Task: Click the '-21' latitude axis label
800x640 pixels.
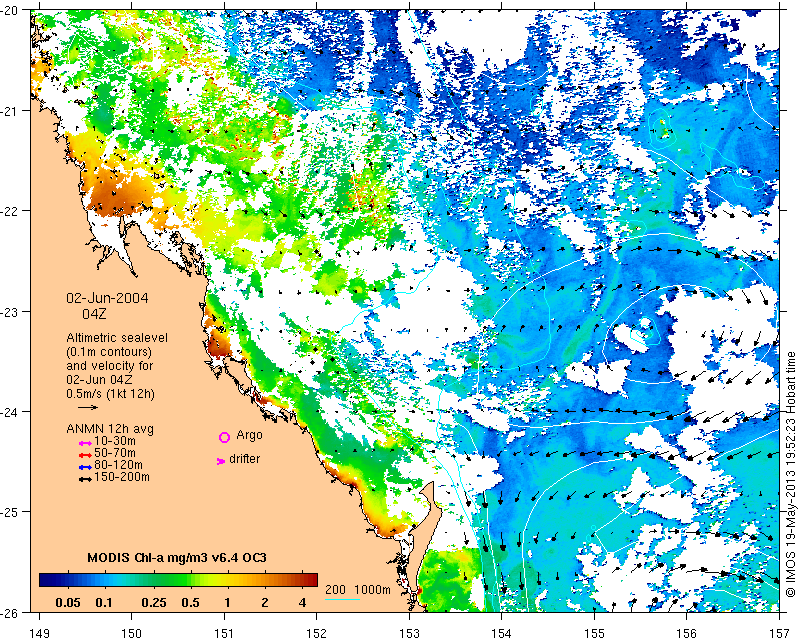Action: tap(9, 110)
